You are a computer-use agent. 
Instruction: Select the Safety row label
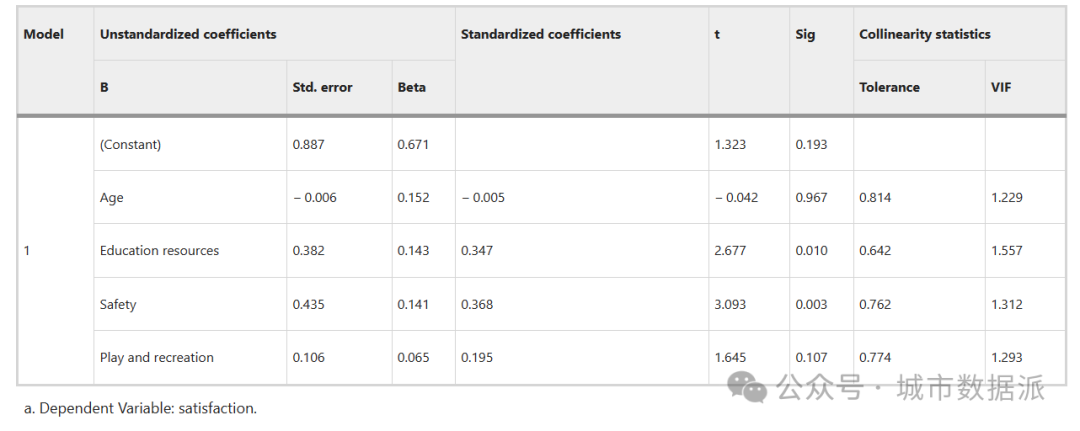tap(118, 304)
